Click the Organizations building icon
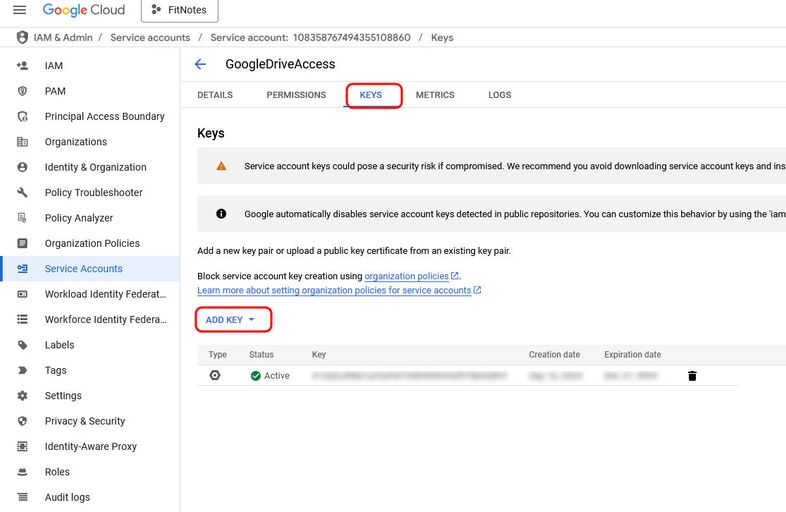Viewport: 786px width, 512px height. click(x=23, y=142)
